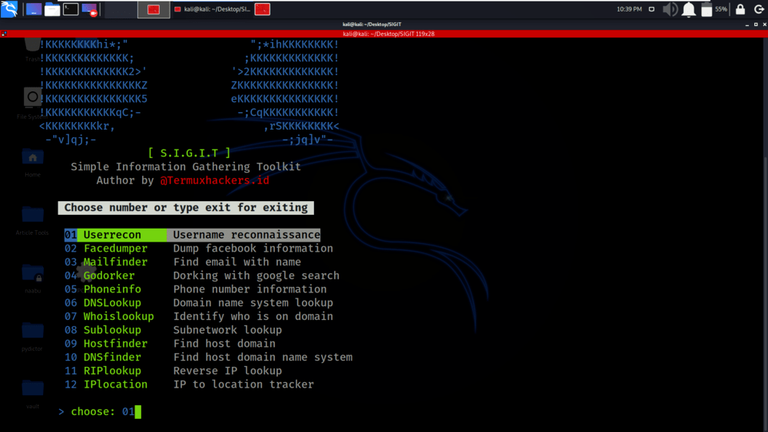
Task: Click 'Identify who is on domain' text
Action: coord(253,316)
